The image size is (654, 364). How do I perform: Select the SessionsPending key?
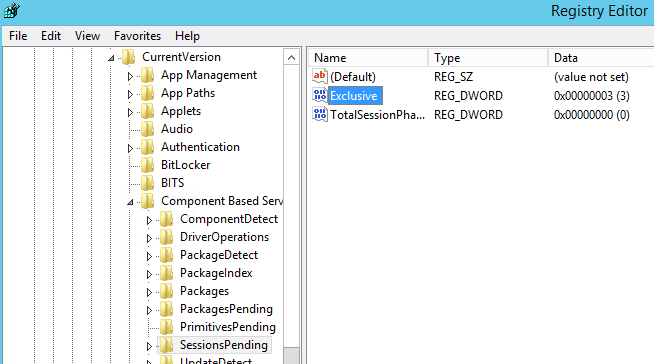tap(224, 345)
